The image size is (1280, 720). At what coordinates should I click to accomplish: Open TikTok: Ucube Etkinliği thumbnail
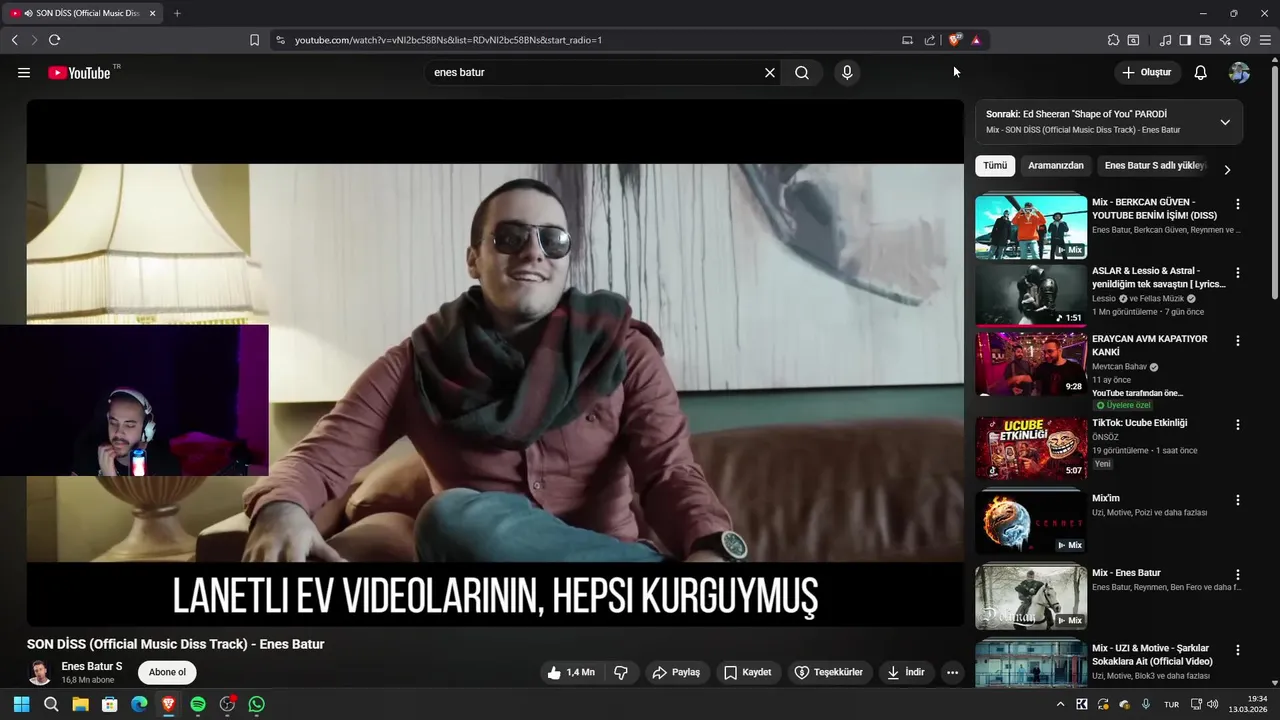[1031, 448]
